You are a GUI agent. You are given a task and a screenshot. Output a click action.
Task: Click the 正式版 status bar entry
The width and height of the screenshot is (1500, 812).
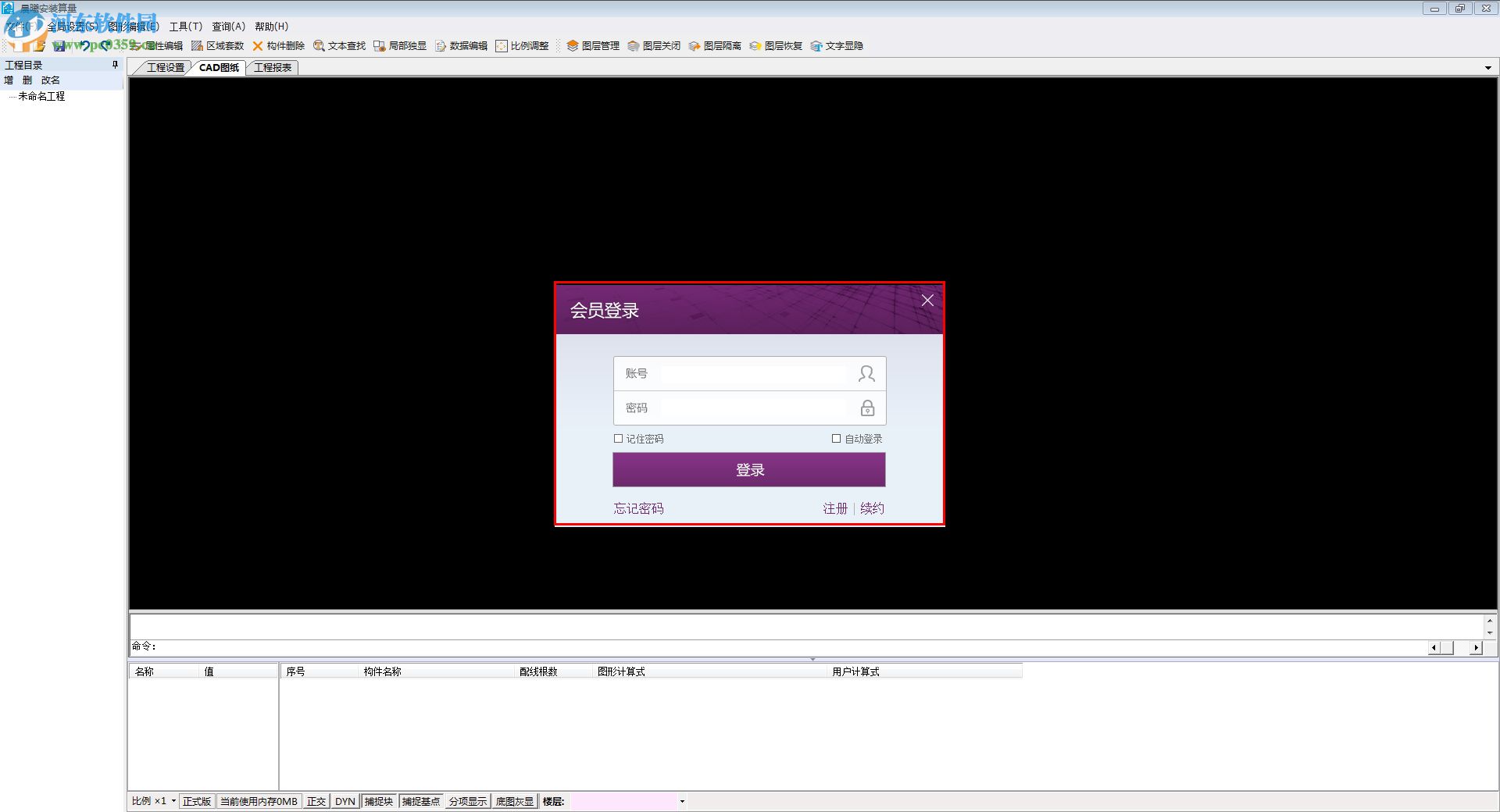[197, 801]
